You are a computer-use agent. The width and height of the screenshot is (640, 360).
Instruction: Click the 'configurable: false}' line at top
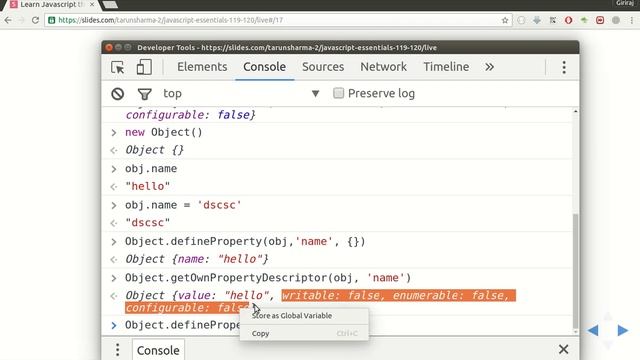pos(191,115)
